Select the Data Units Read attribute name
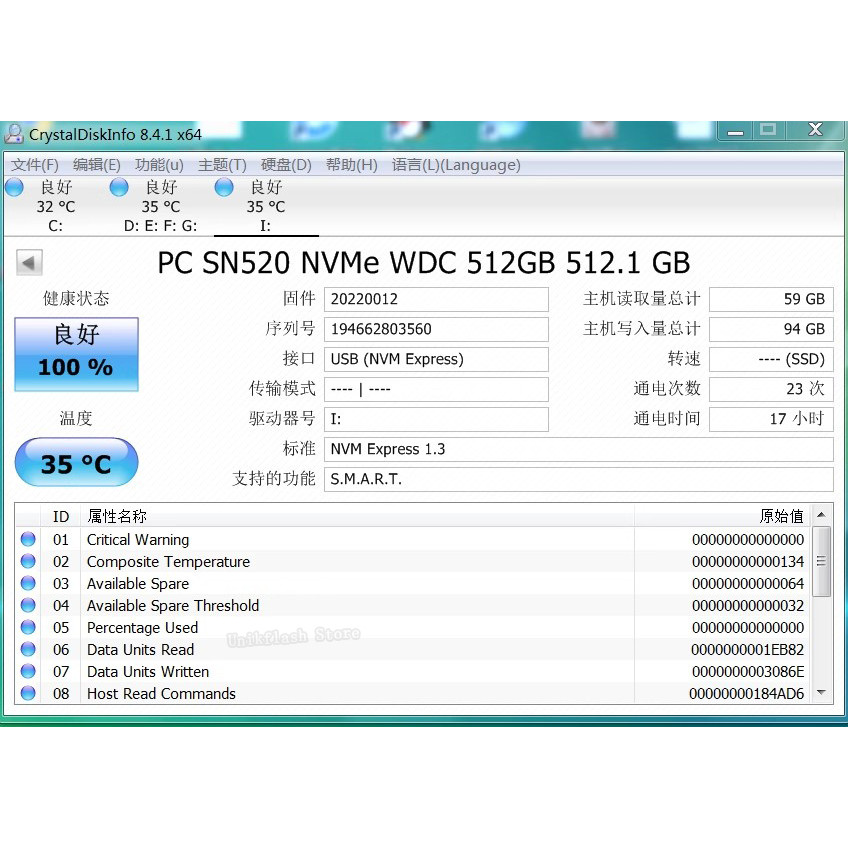Screen dimensions: 848x848 (x=140, y=650)
